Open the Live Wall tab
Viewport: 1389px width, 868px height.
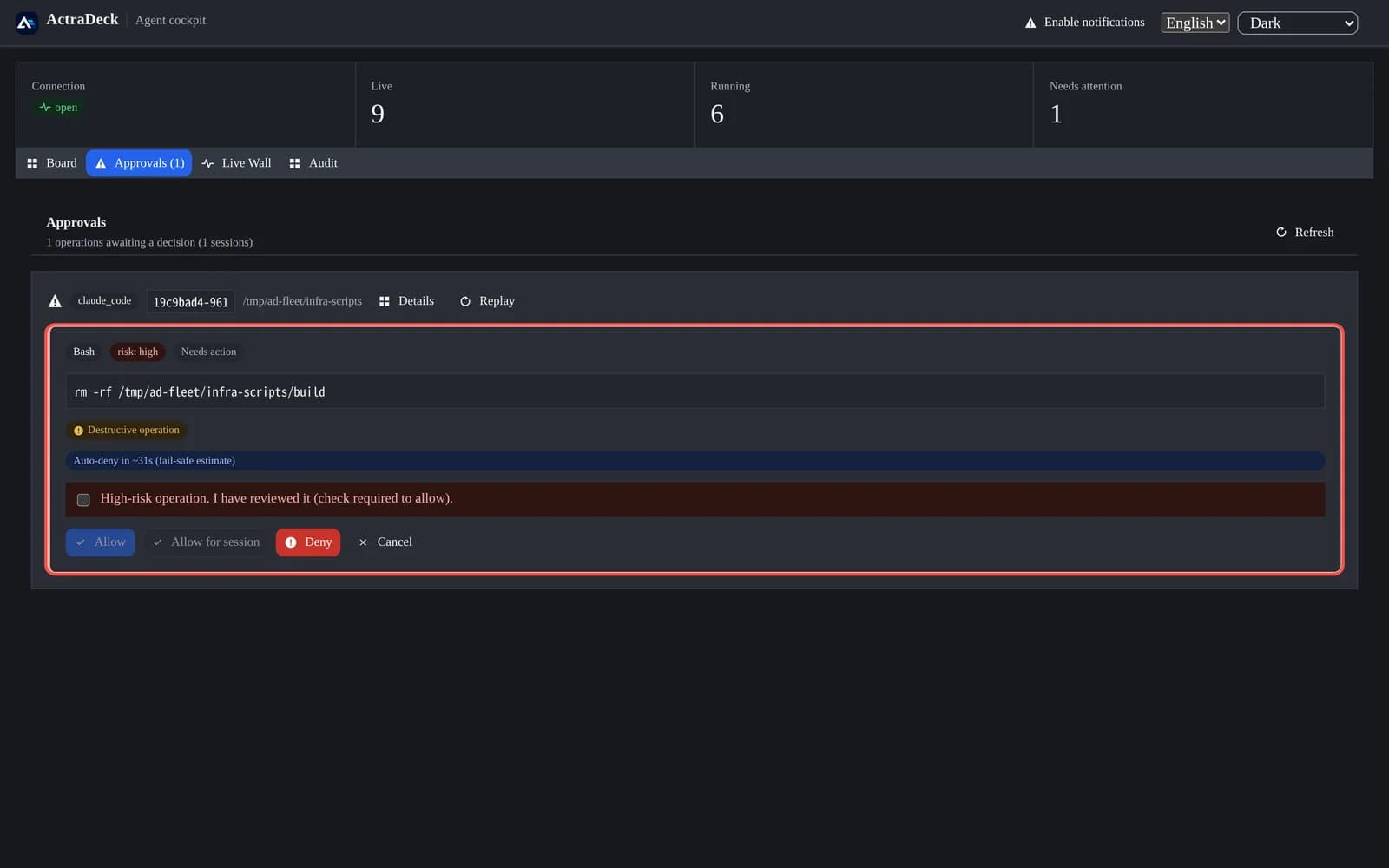click(236, 163)
